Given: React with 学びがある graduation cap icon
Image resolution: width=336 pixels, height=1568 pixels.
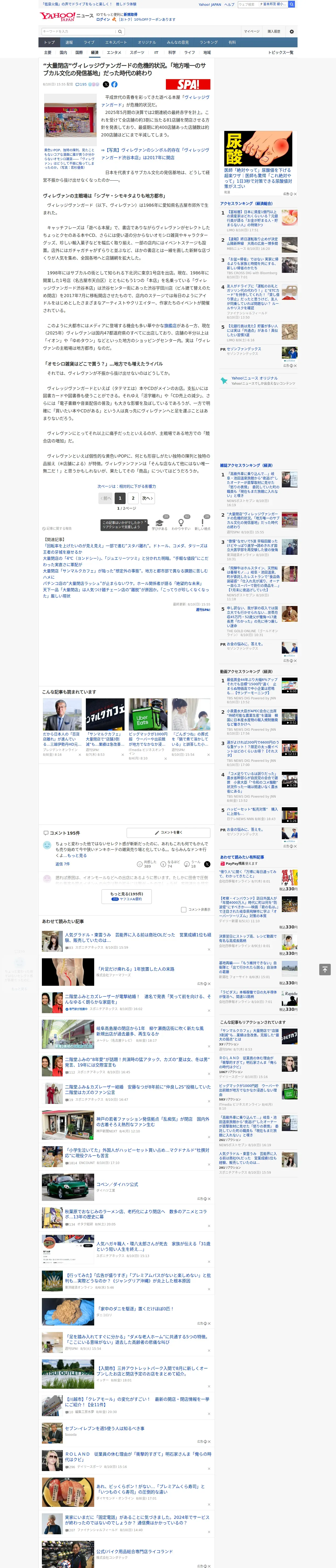Looking at the screenshot, I should point(160,523).
